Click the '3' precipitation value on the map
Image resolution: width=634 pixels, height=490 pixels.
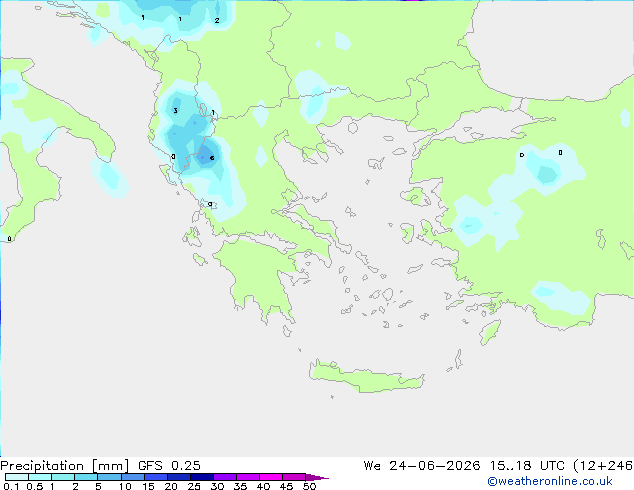point(175,110)
